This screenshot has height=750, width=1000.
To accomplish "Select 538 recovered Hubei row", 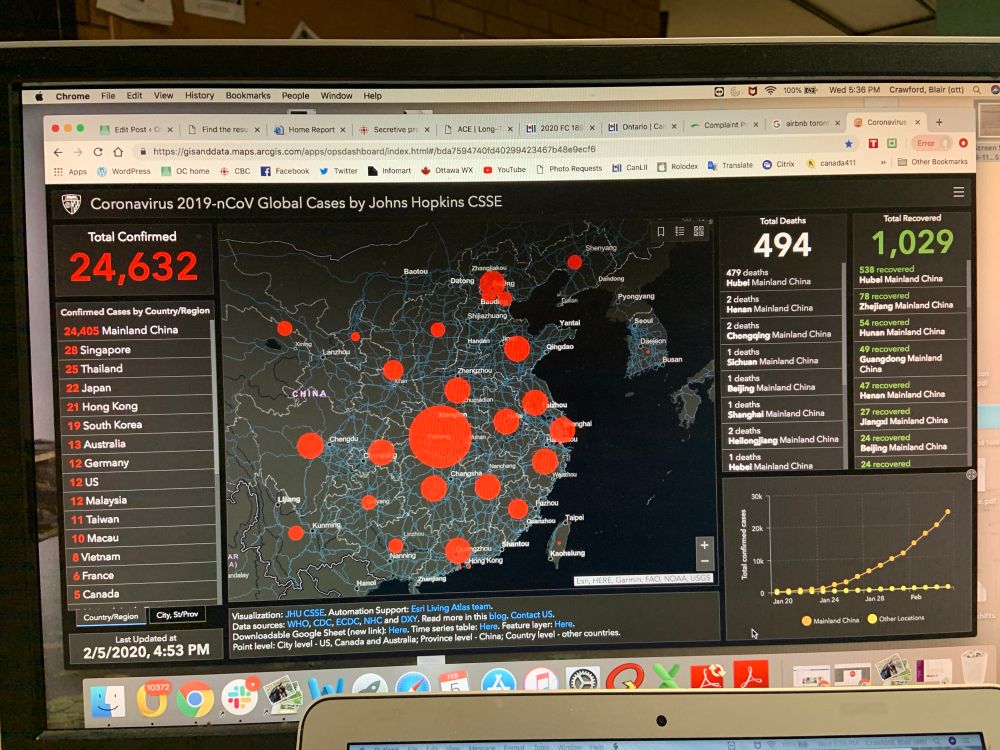I will coord(910,274).
